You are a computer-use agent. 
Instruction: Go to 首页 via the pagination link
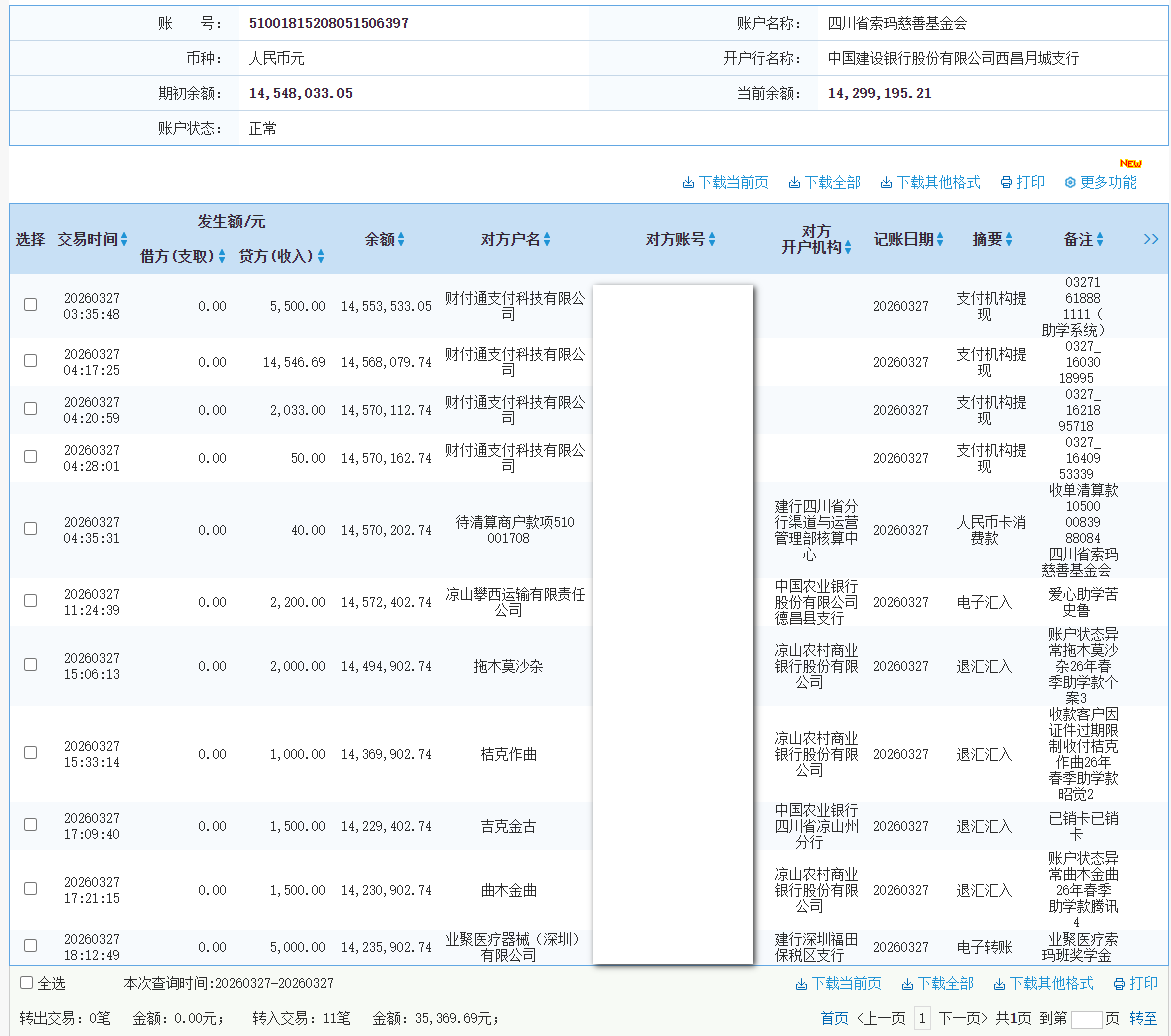click(x=834, y=1017)
